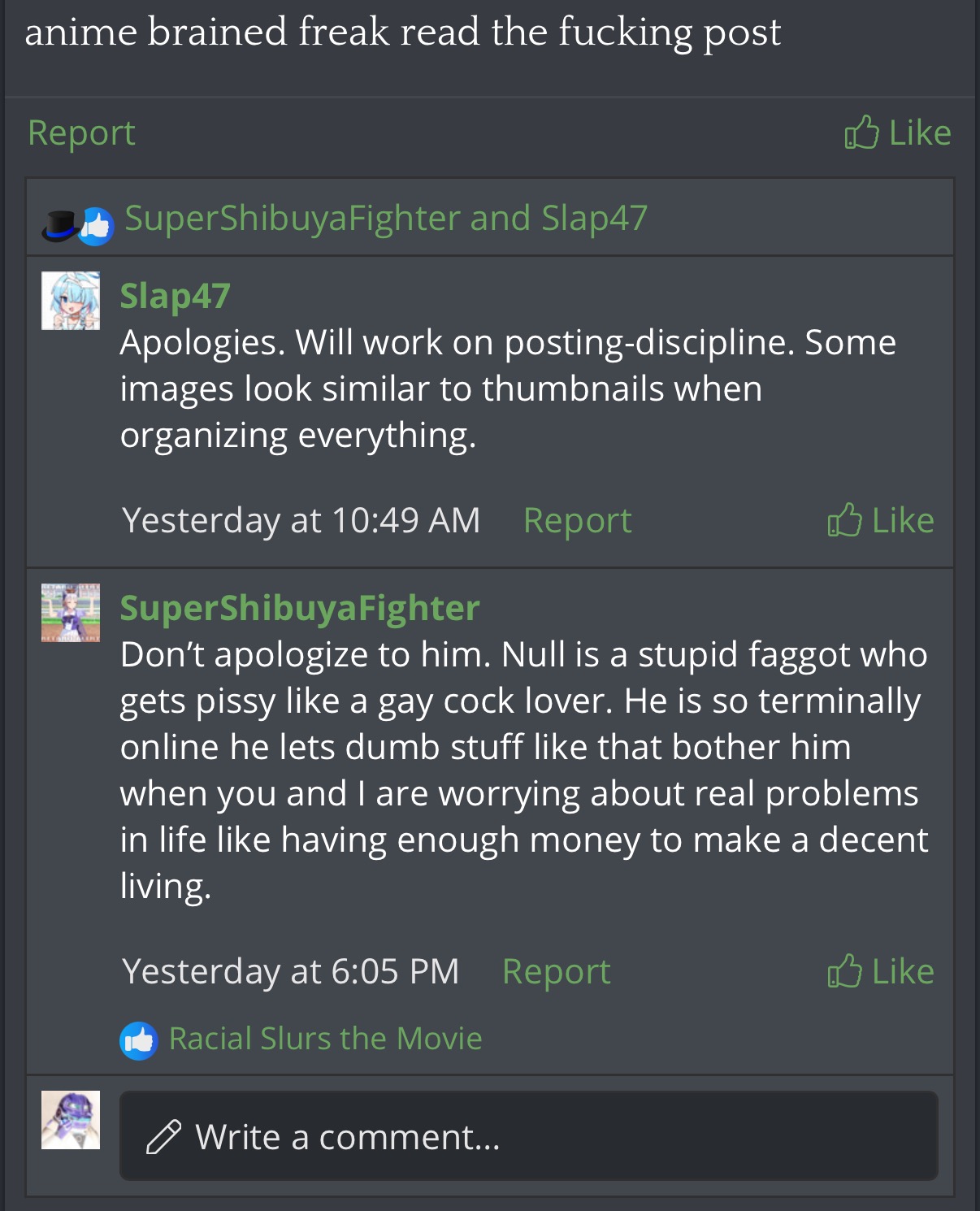Open the Racial Slurs the Movie reaction link

pyautogui.click(x=326, y=1039)
